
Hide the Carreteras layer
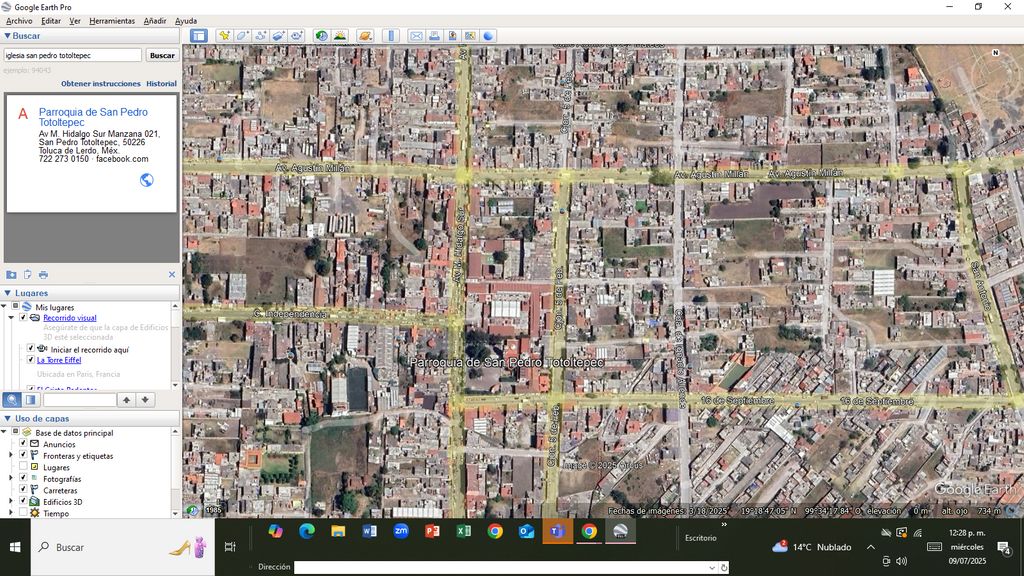click(x=23, y=490)
